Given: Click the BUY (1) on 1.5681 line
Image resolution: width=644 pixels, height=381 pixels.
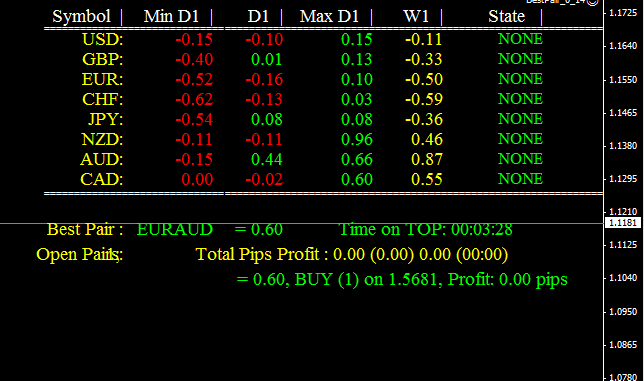Looking at the screenshot, I should click(402, 280).
